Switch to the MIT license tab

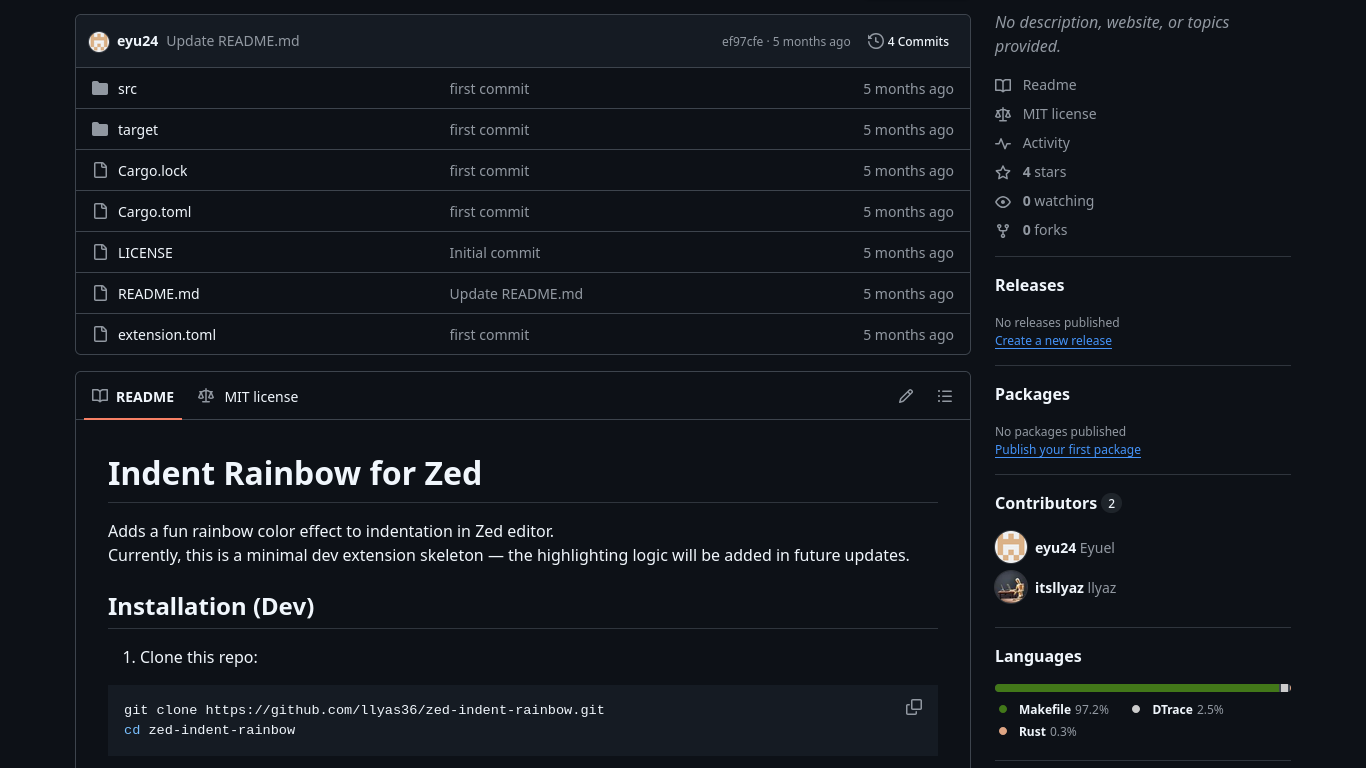(248, 396)
